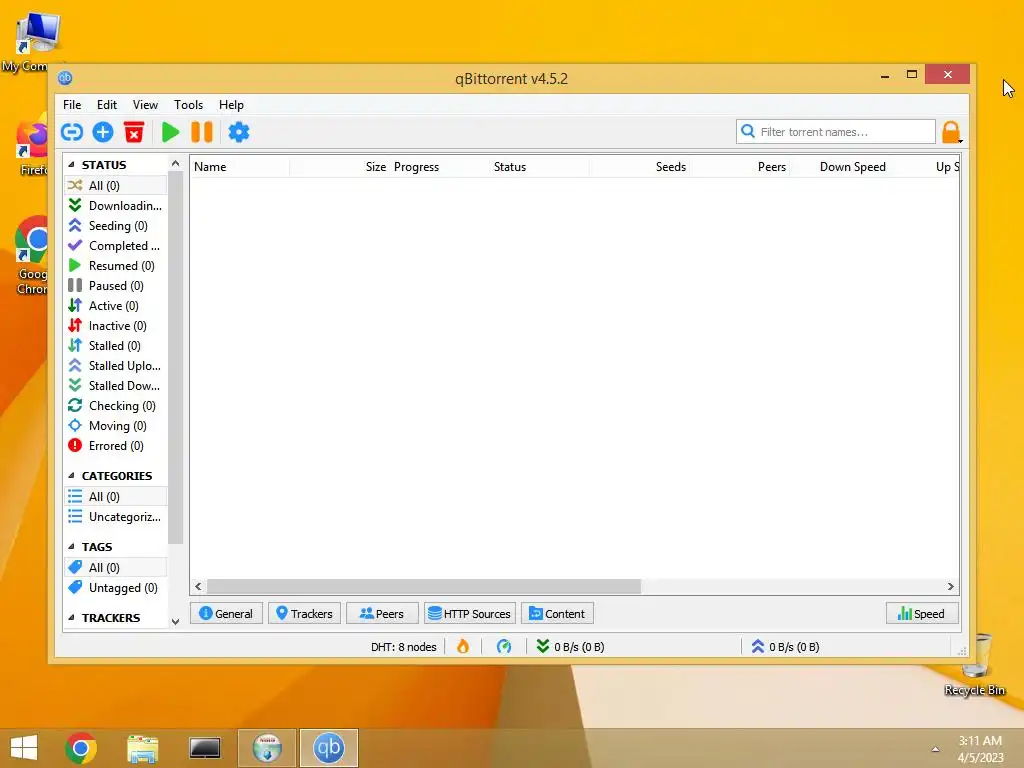
Task: Sort torrents by Status column
Action: (x=539, y=167)
